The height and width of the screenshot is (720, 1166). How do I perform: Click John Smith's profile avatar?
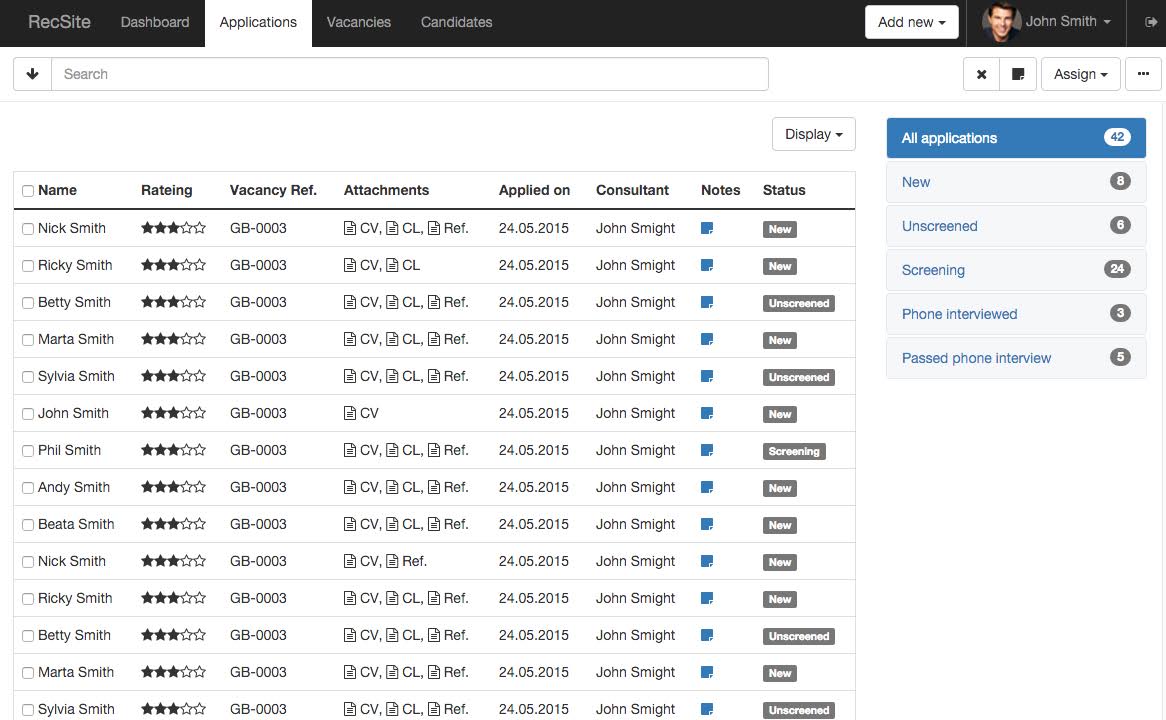click(x=1000, y=22)
